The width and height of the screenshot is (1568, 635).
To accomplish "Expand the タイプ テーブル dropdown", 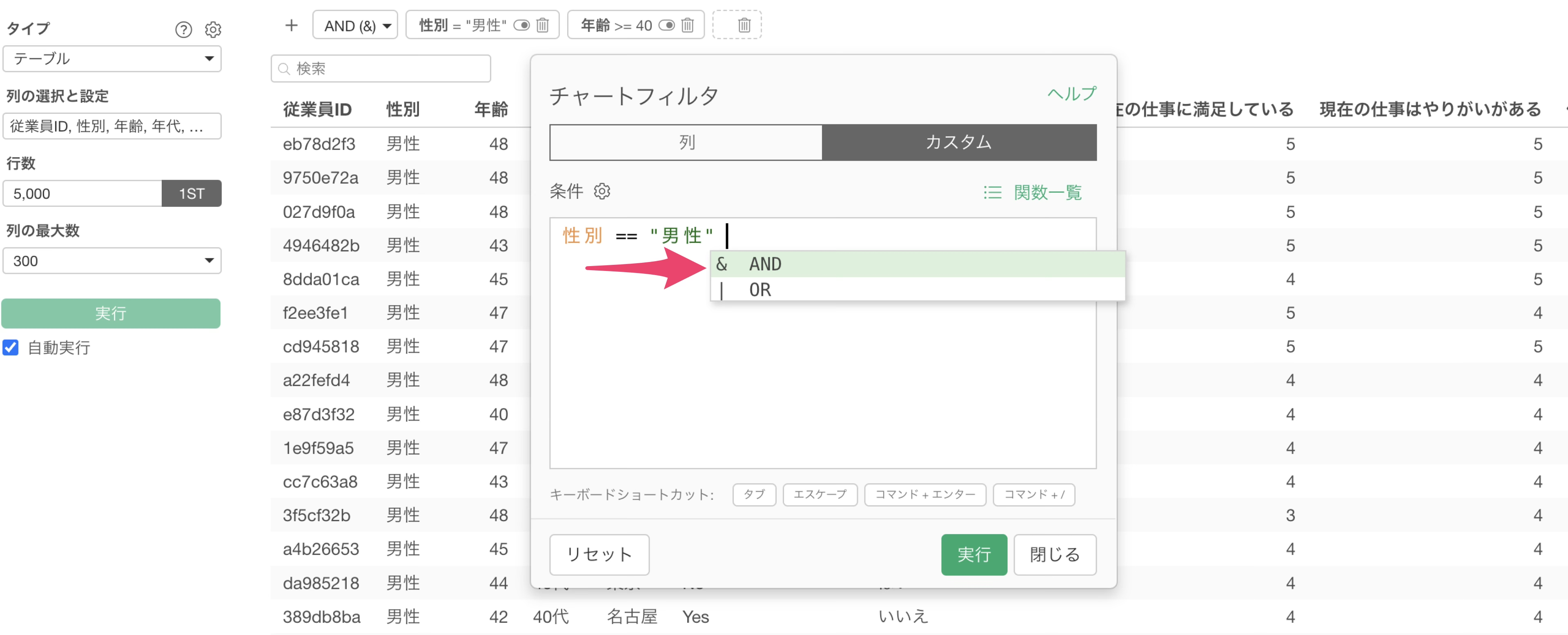I will pyautogui.click(x=112, y=59).
